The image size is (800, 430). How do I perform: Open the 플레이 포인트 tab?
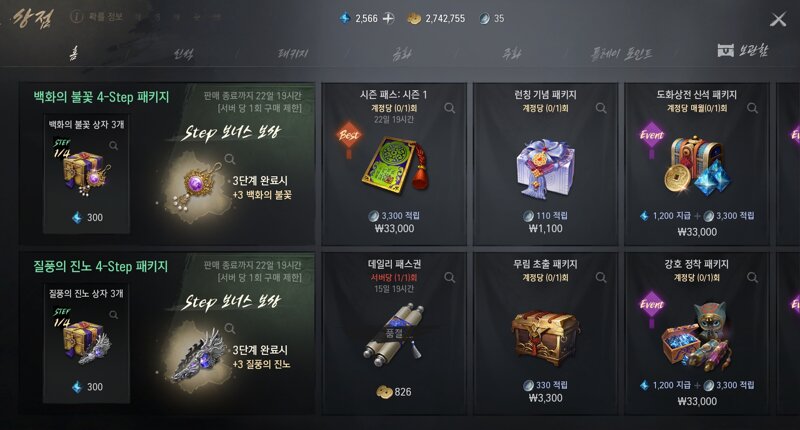tap(621, 54)
